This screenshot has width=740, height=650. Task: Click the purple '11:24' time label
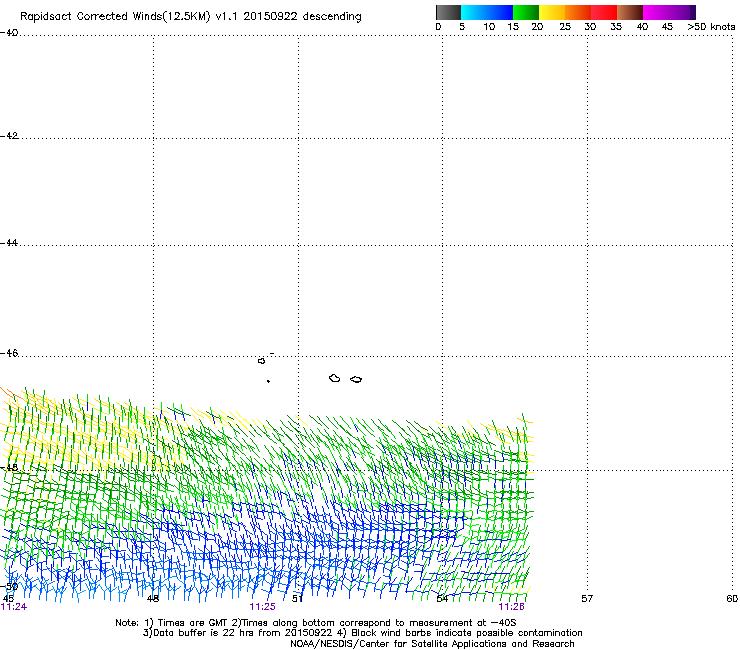point(14,607)
